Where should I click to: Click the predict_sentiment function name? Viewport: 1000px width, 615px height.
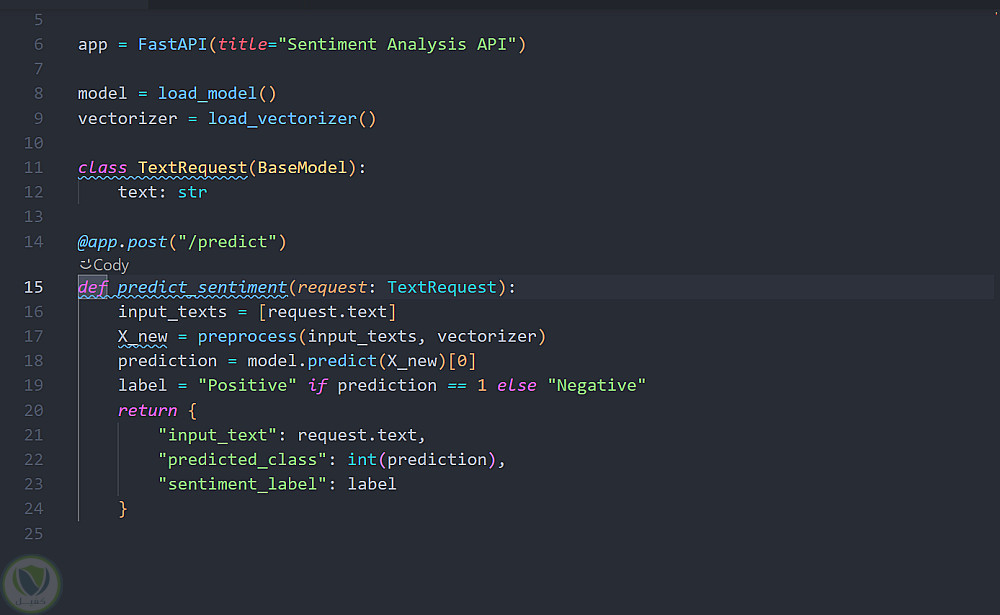[202, 287]
